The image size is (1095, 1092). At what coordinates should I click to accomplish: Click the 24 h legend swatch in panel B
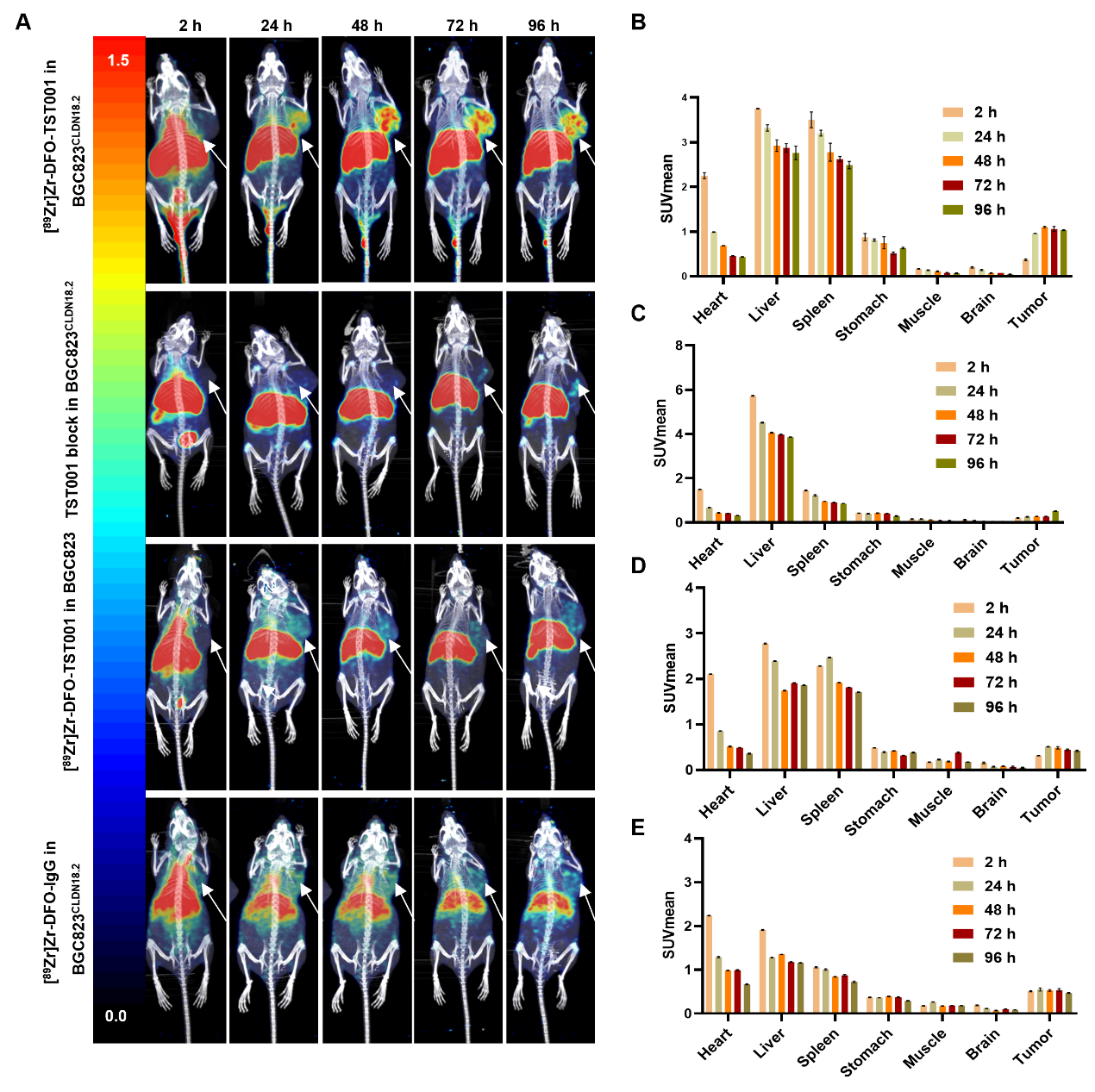pyautogui.click(x=953, y=137)
